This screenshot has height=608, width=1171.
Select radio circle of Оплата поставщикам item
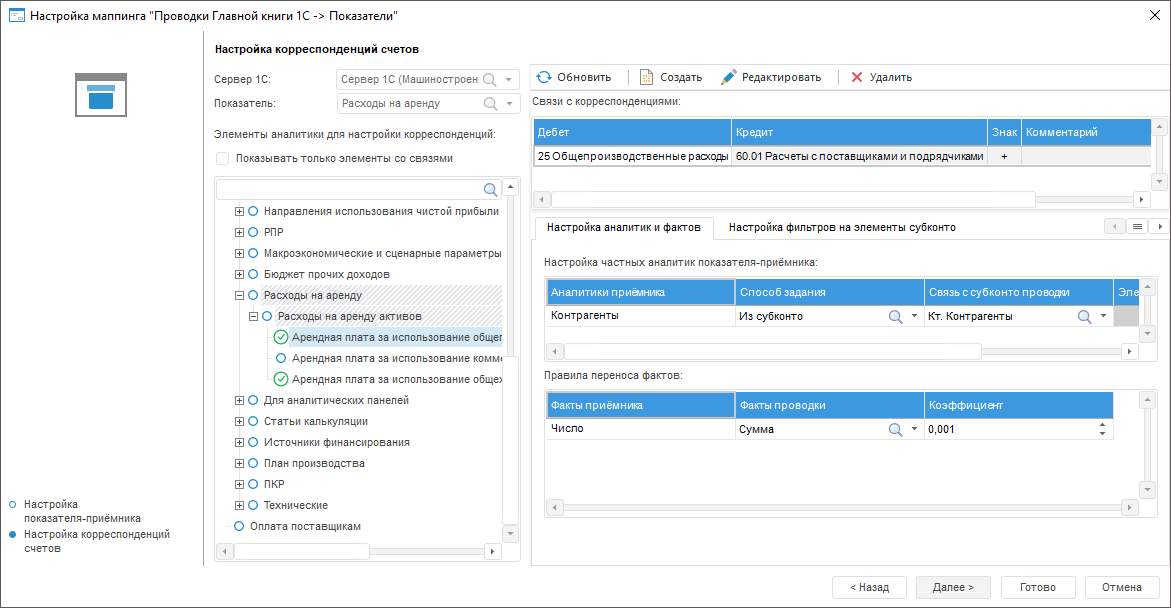[239, 526]
